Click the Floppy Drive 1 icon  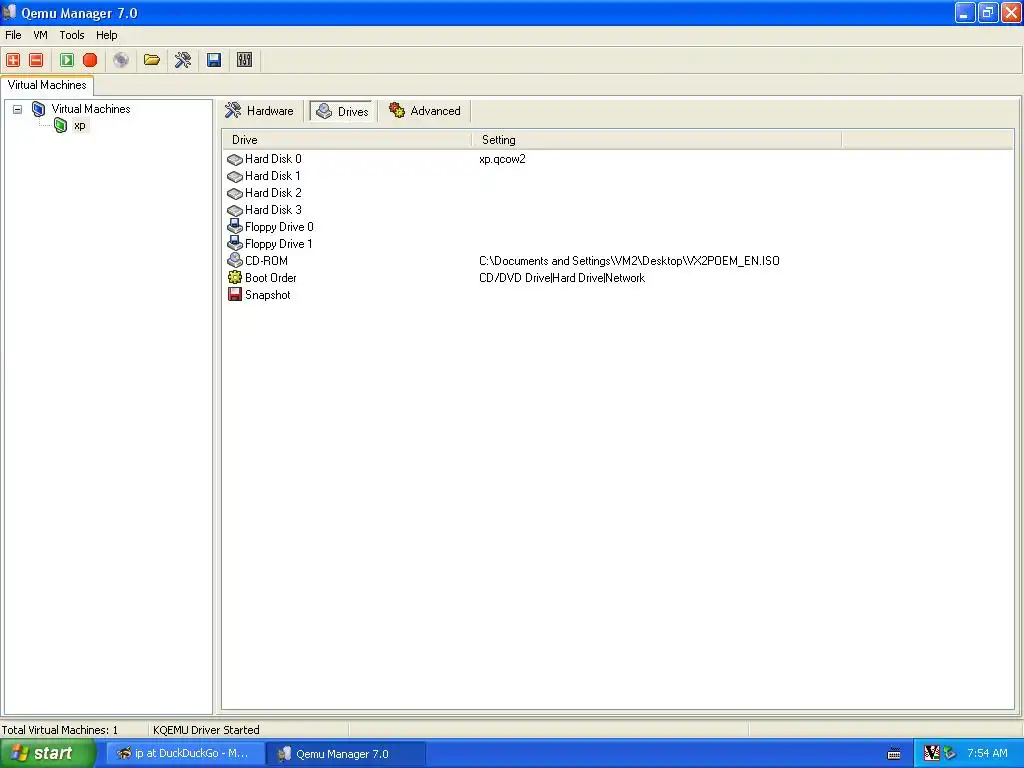click(x=234, y=244)
